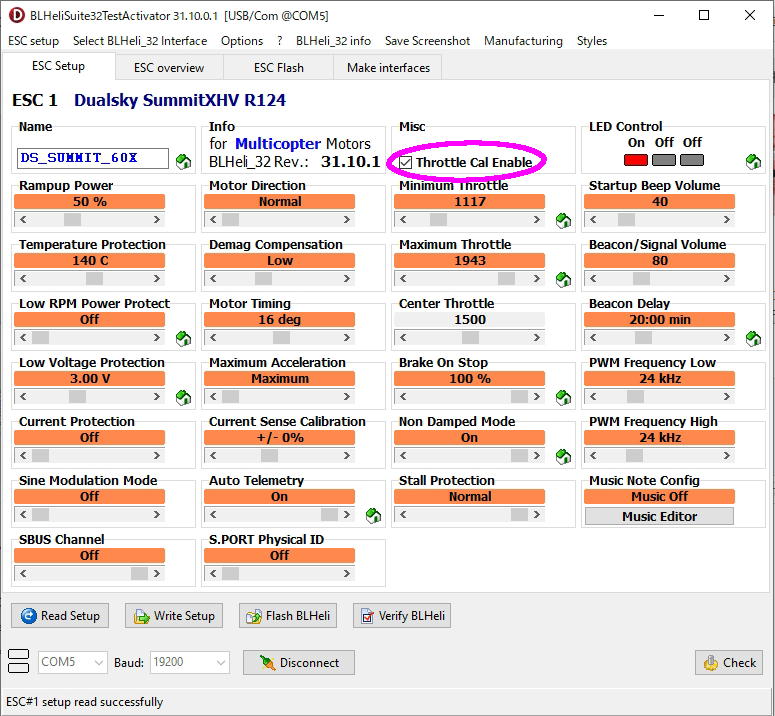Click the house icon beside Auto Telemetry
Screen dimensions: 775x716
373,515
